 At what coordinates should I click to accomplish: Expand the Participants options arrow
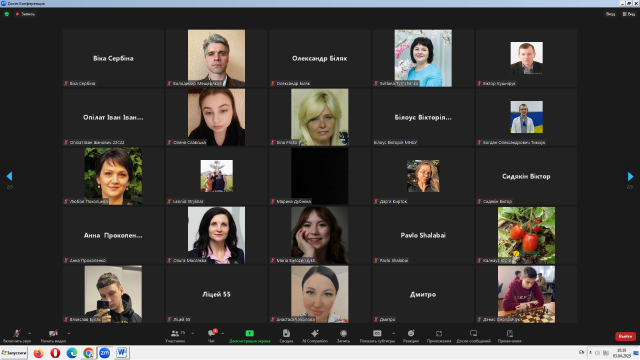(193, 333)
